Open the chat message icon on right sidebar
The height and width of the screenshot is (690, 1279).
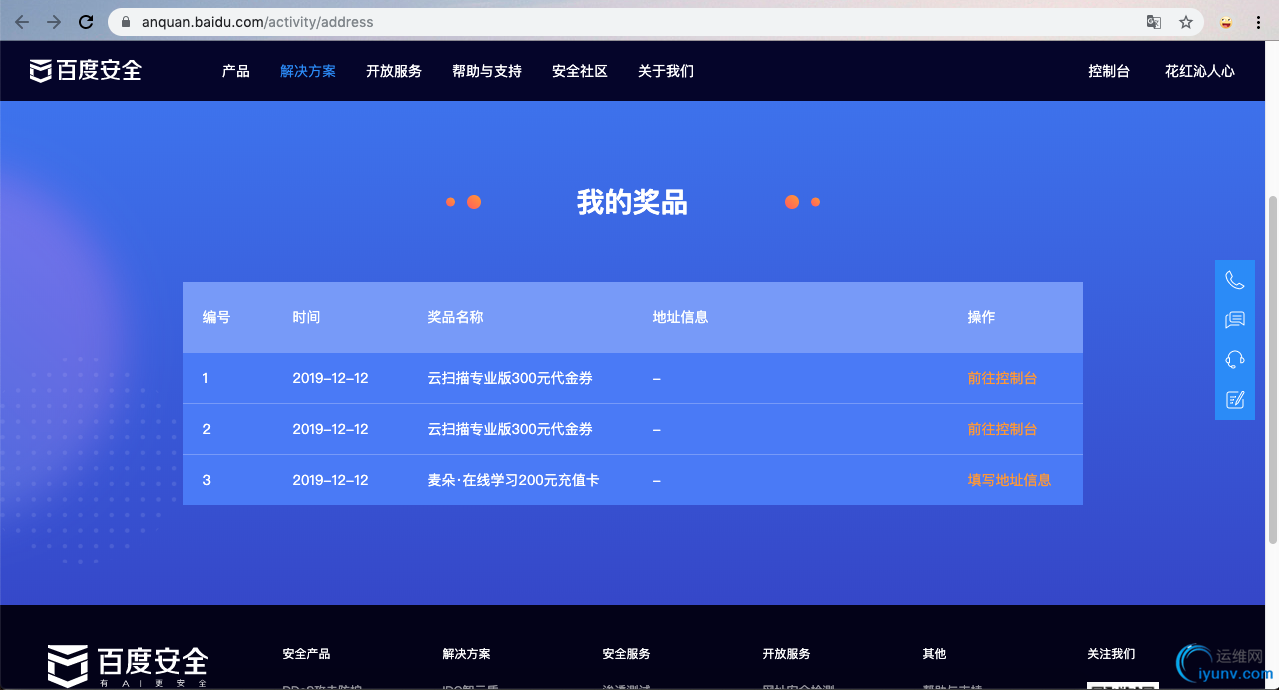(1234, 319)
